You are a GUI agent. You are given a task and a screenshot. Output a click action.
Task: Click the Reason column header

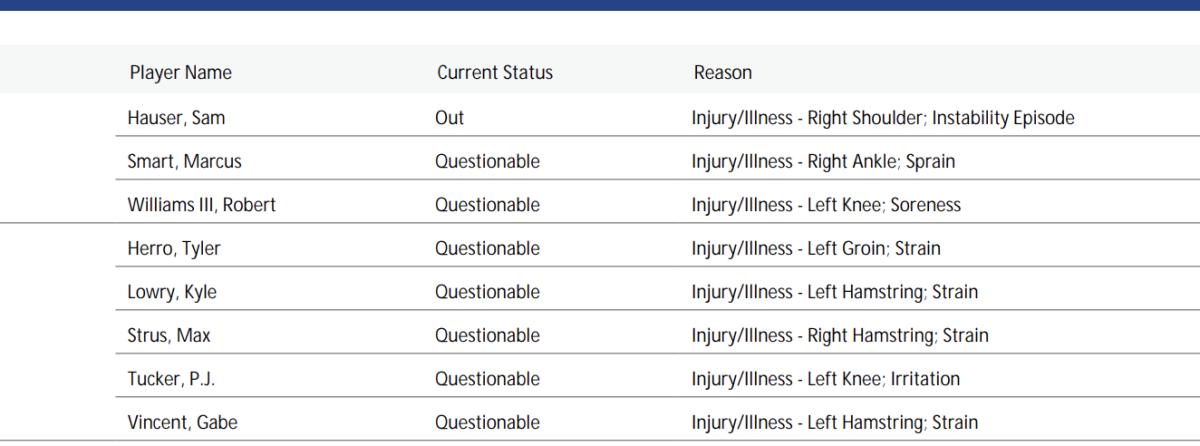tap(722, 73)
